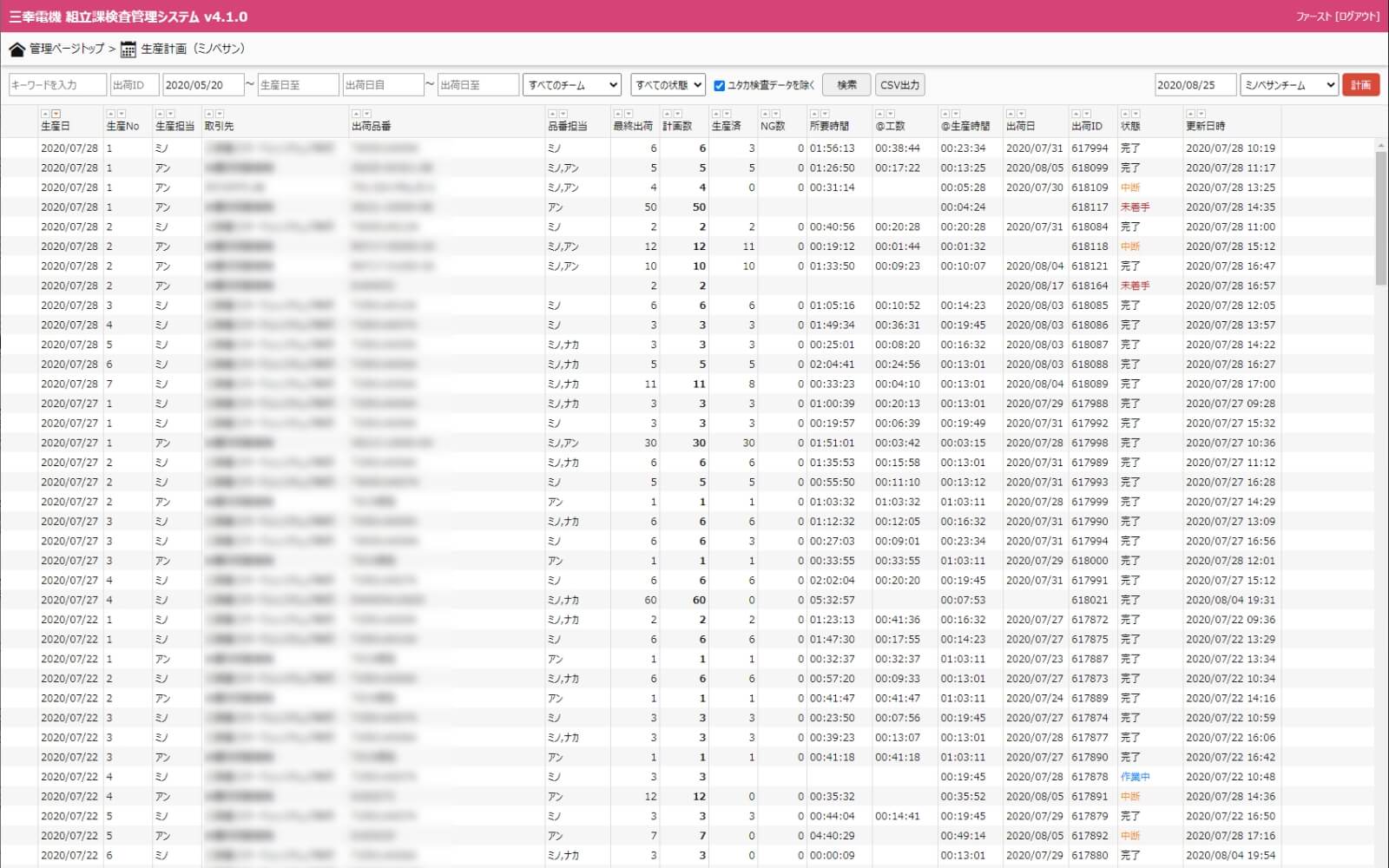The width and height of the screenshot is (1389, 868).
Task: Sort 生産日 column ascending arrow
Action: click(45, 114)
